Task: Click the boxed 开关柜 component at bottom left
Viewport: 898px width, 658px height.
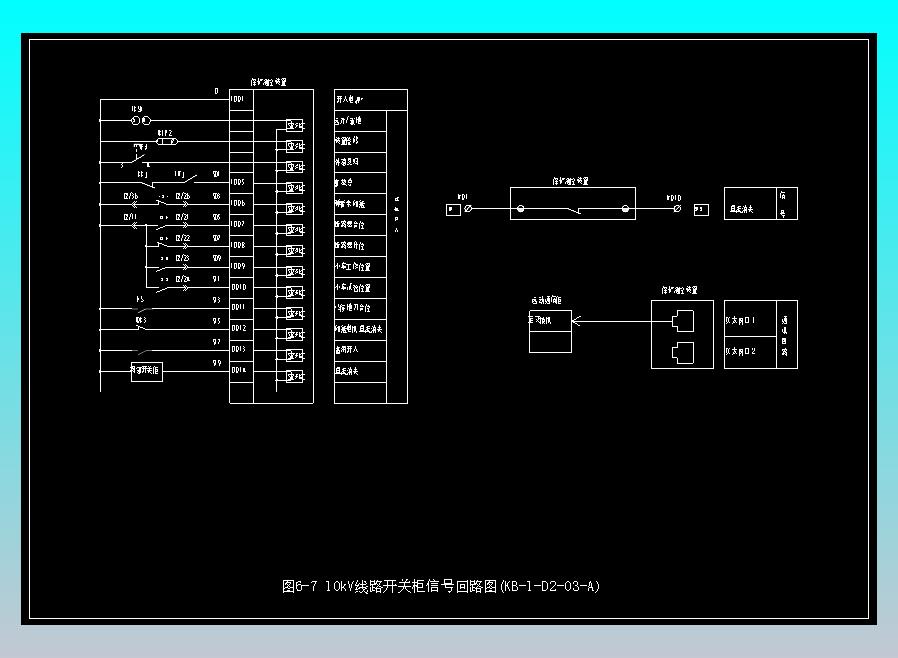Action: click(x=147, y=371)
